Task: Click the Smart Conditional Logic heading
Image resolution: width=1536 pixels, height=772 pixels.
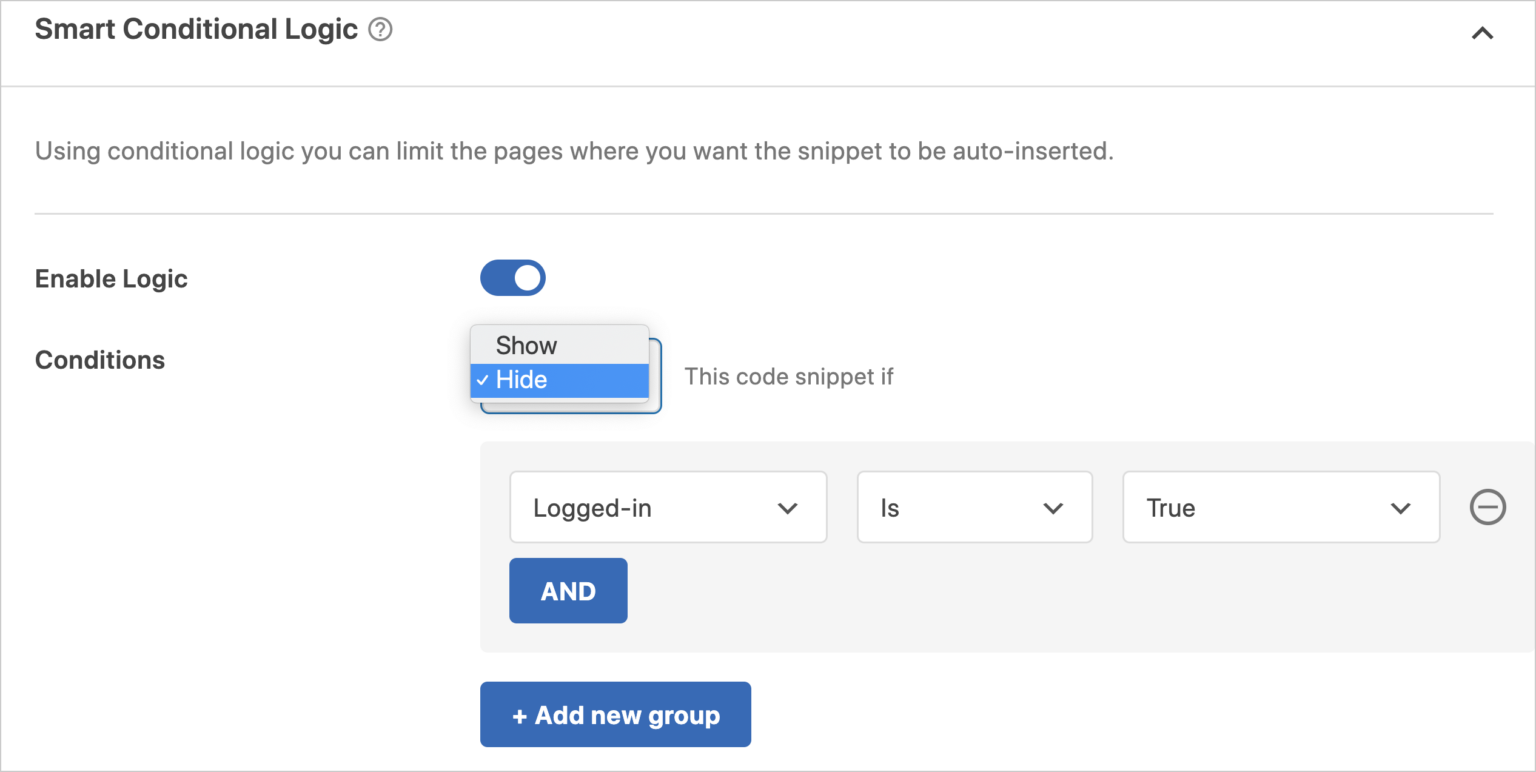Action: click(197, 30)
